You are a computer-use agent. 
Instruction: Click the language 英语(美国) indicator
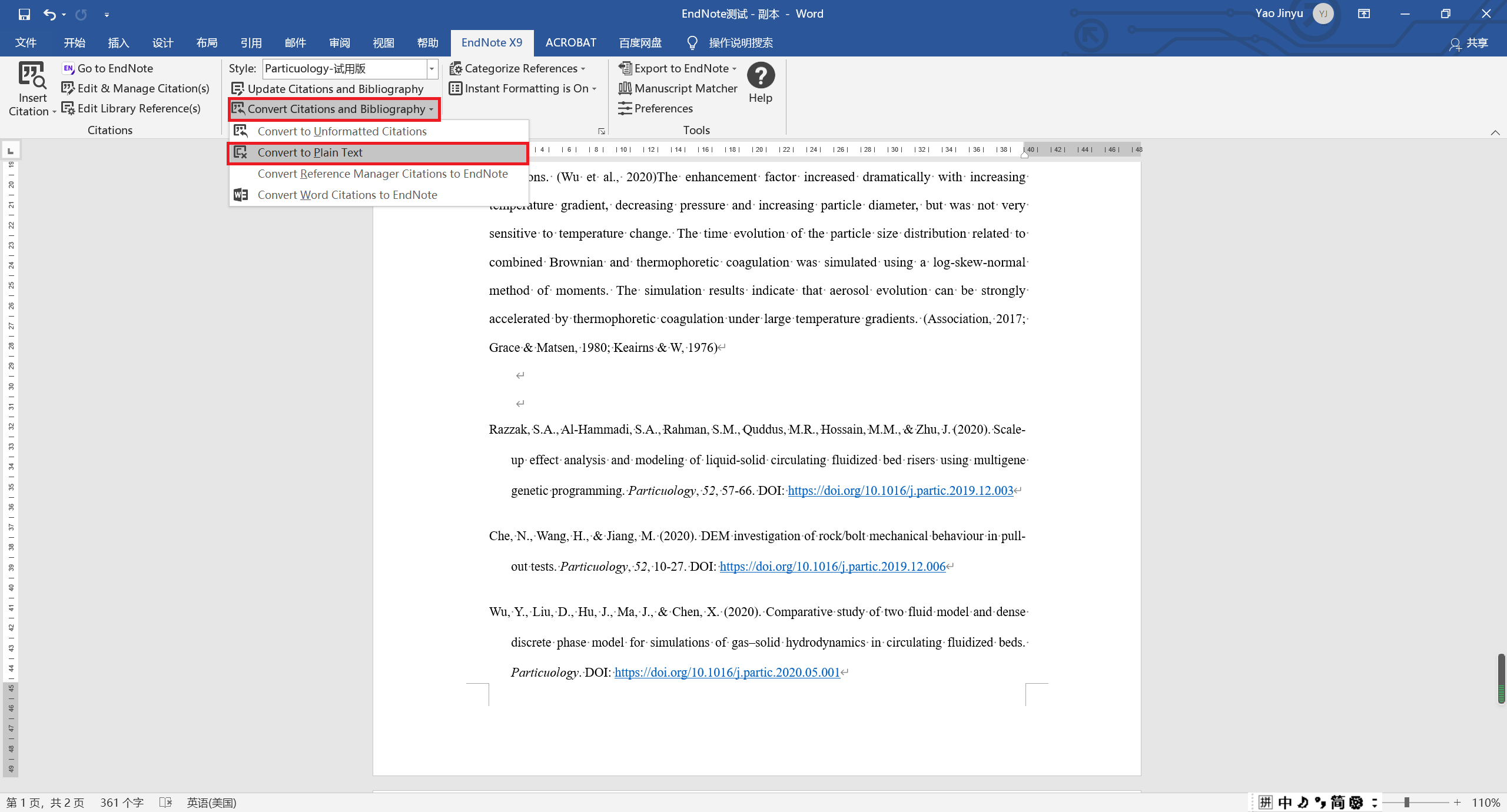tap(211, 803)
